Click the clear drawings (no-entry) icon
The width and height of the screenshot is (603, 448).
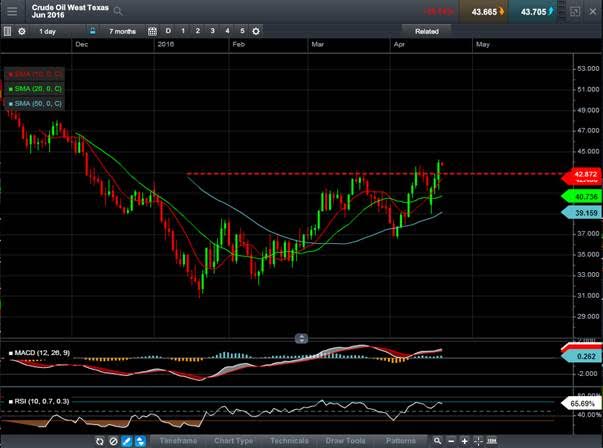click(x=113, y=441)
